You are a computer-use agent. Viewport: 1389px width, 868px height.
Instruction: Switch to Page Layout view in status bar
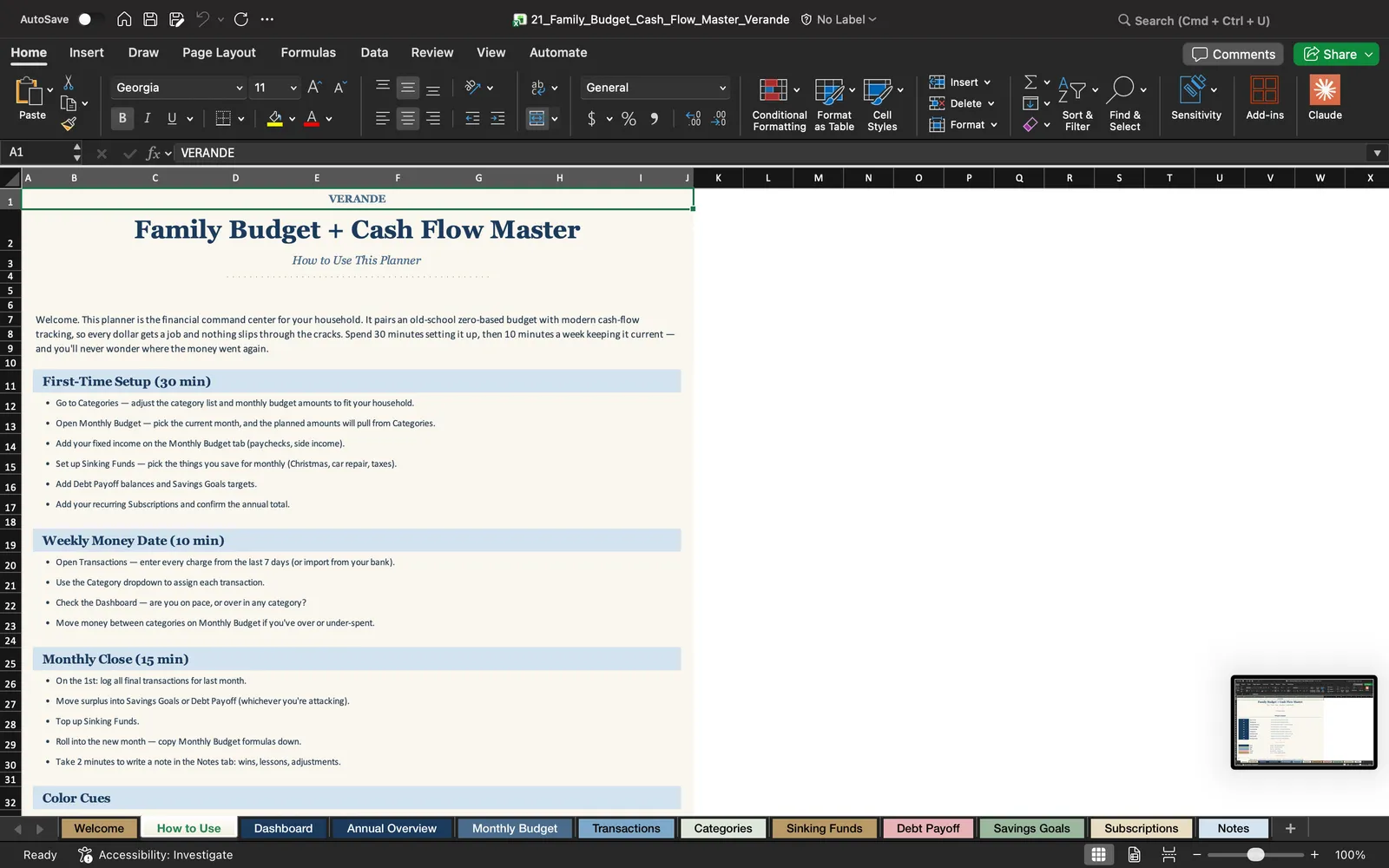click(x=1134, y=854)
